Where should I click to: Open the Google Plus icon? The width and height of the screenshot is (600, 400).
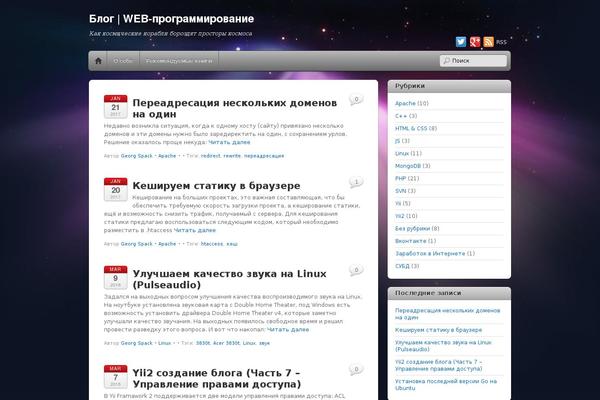474,42
